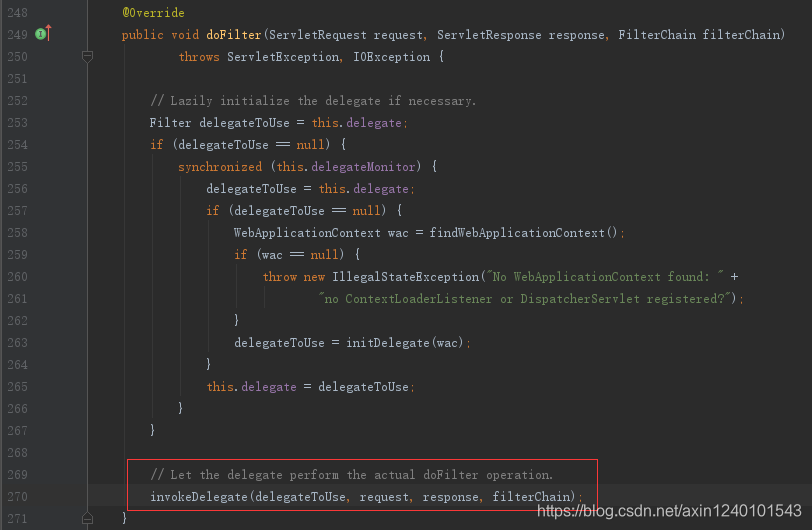
Task: Click the 'Let the delegate perform' comment
Action: click(352, 475)
